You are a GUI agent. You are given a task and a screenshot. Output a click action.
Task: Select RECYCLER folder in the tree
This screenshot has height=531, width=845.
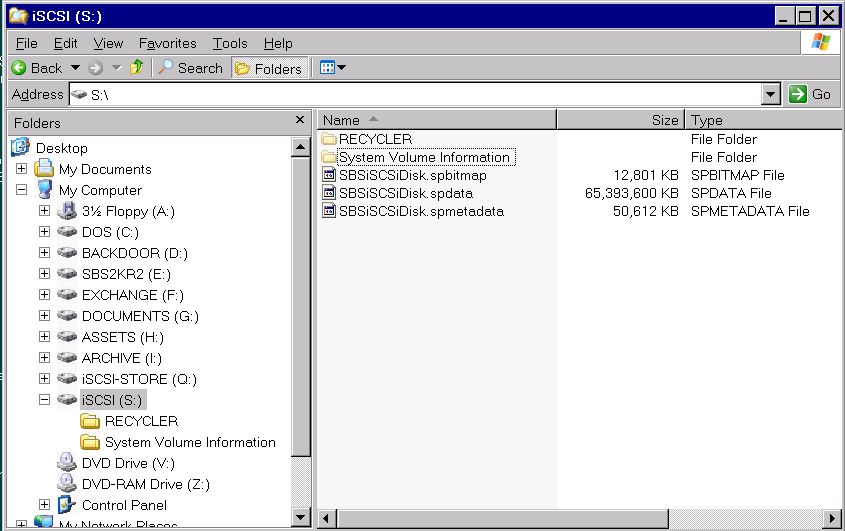(x=141, y=421)
